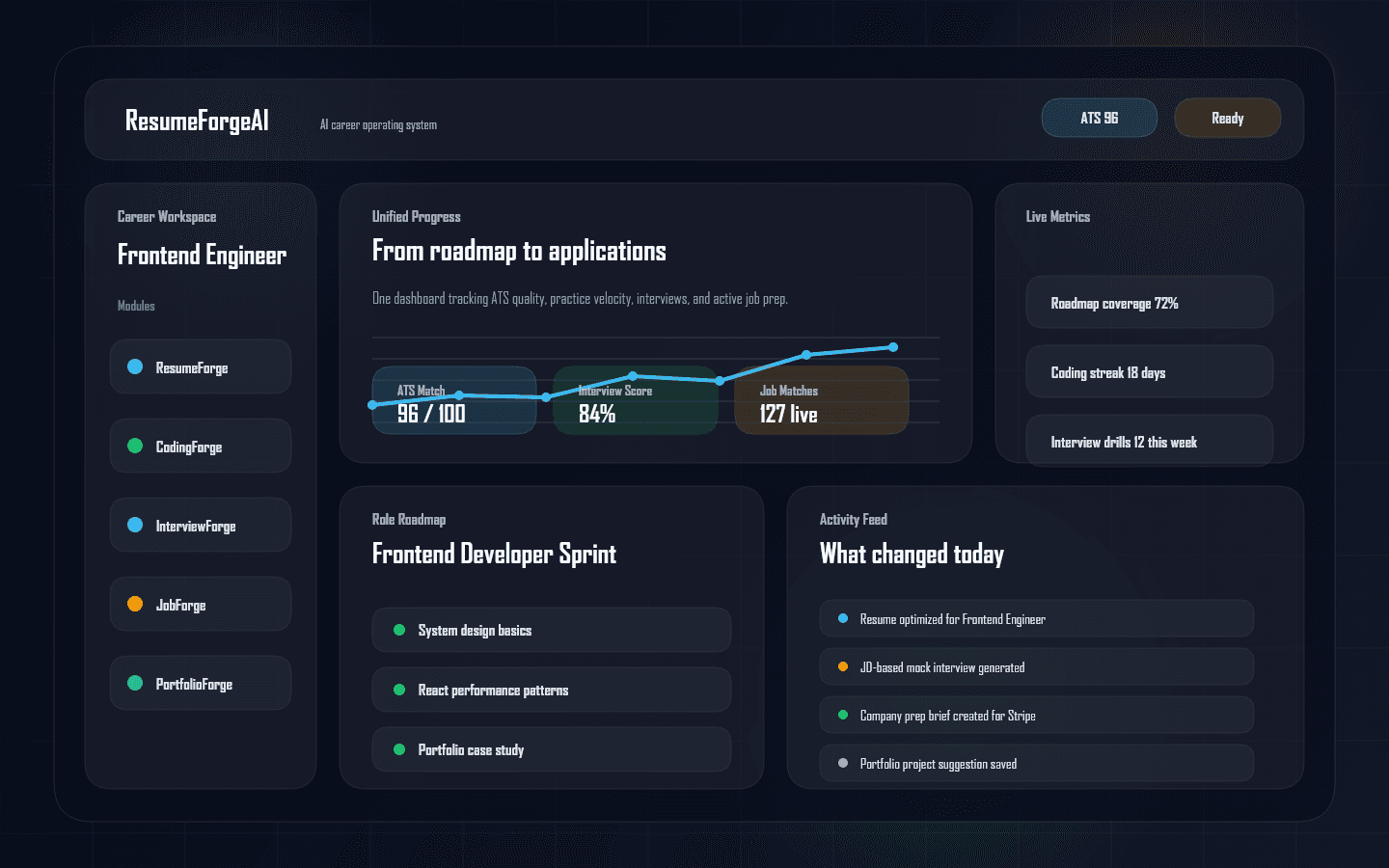1389x868 pixels.
Task: Toggle the React performance patterns status dot
Action: (x=399, y=690)
